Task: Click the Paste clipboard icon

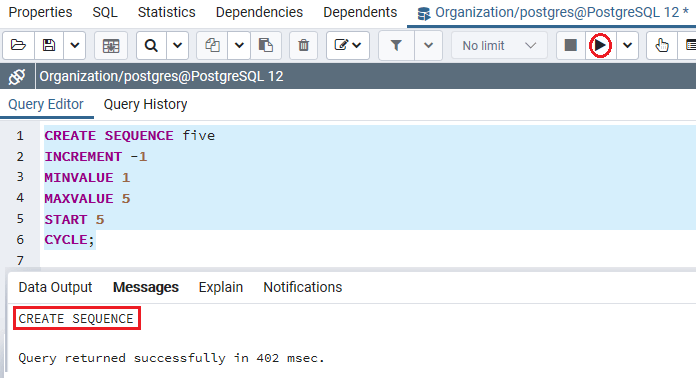Action: coord(266,45)
